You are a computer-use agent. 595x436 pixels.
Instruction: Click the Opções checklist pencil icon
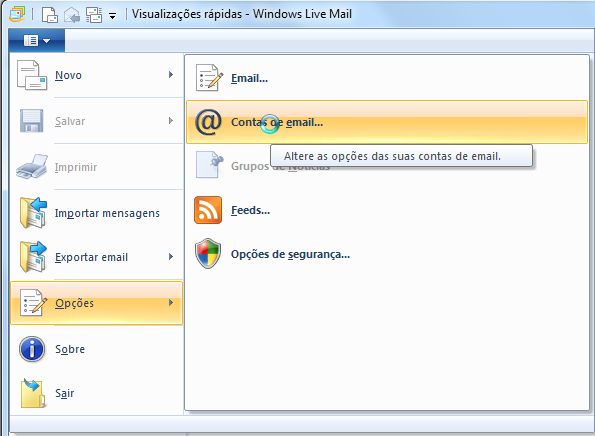point(33,302)
